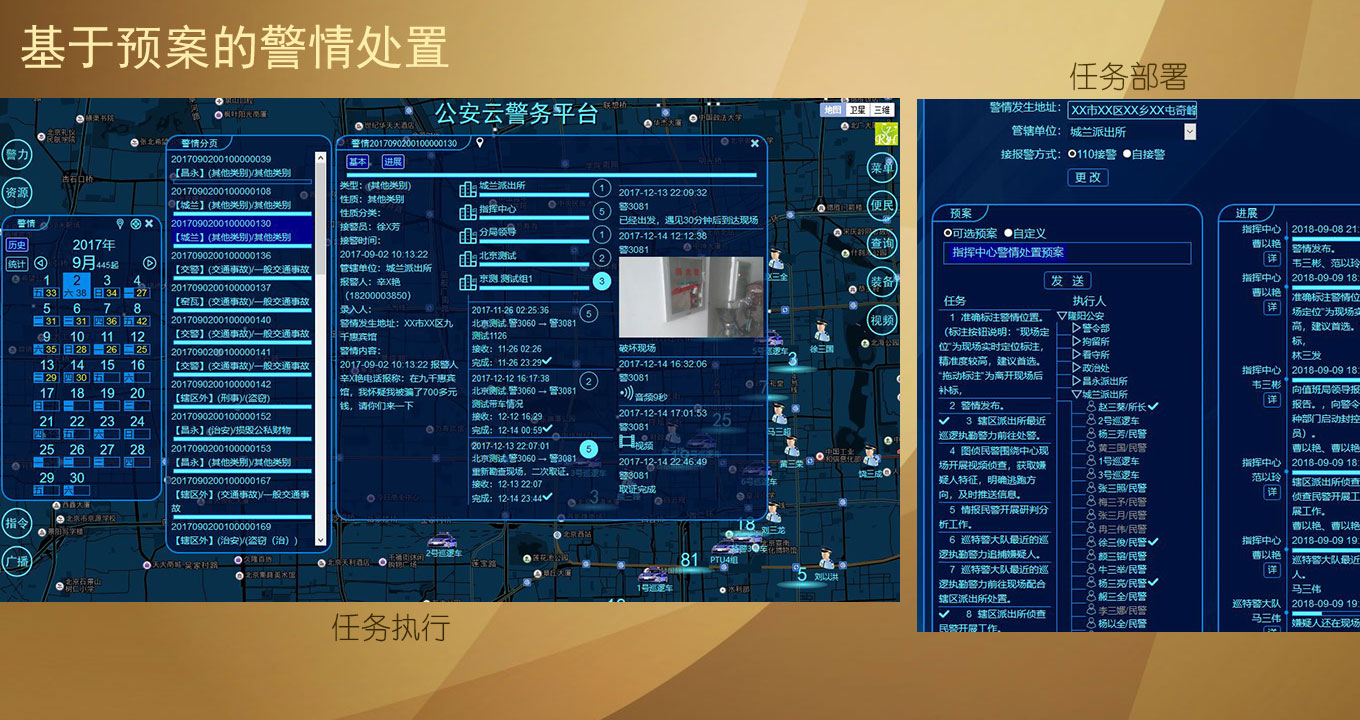Expand the 拘留所 tree node
Screen dimensions: 1360x720
tap(1076, 341)
